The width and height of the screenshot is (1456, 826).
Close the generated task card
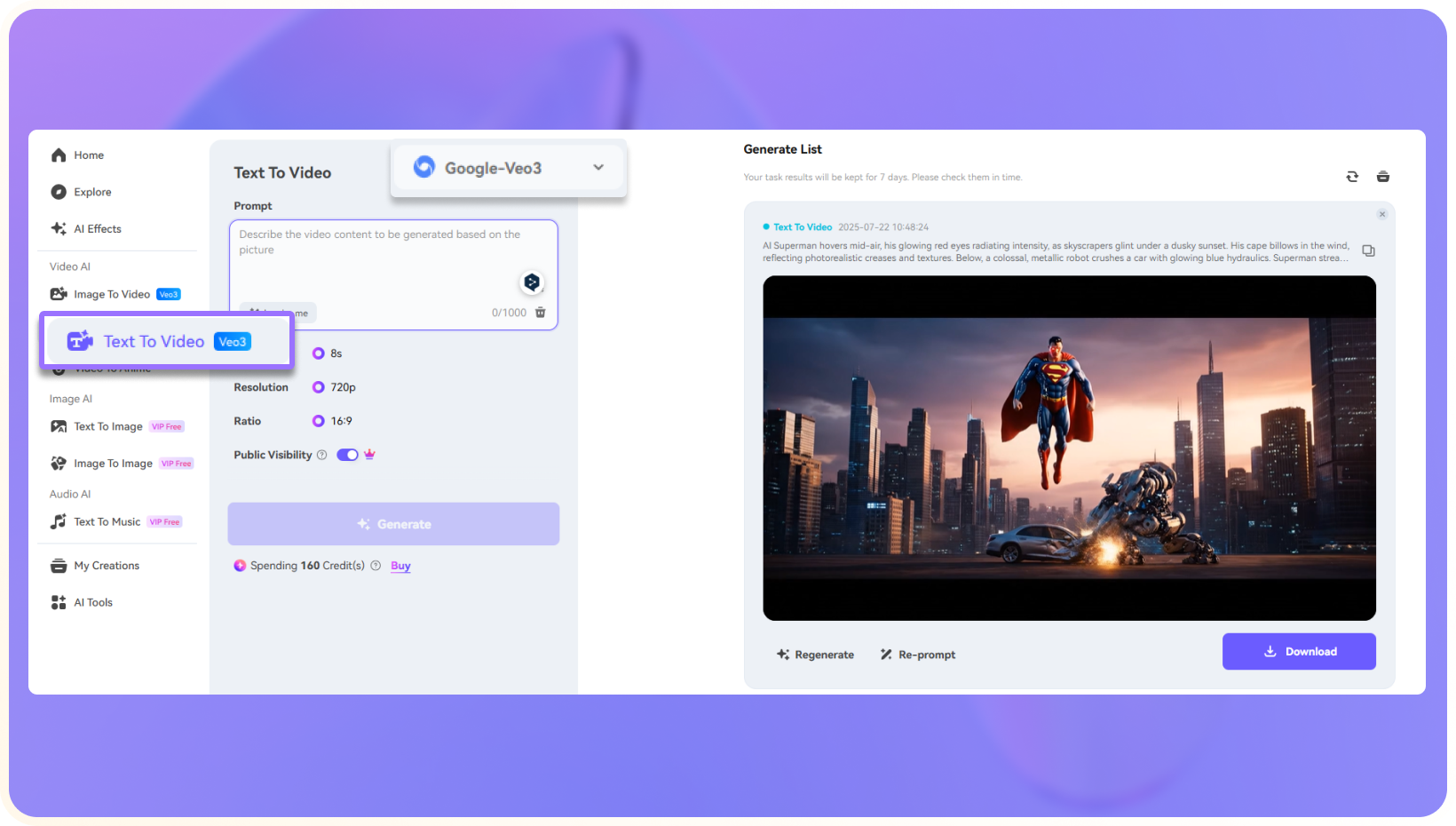(1382, 214)
